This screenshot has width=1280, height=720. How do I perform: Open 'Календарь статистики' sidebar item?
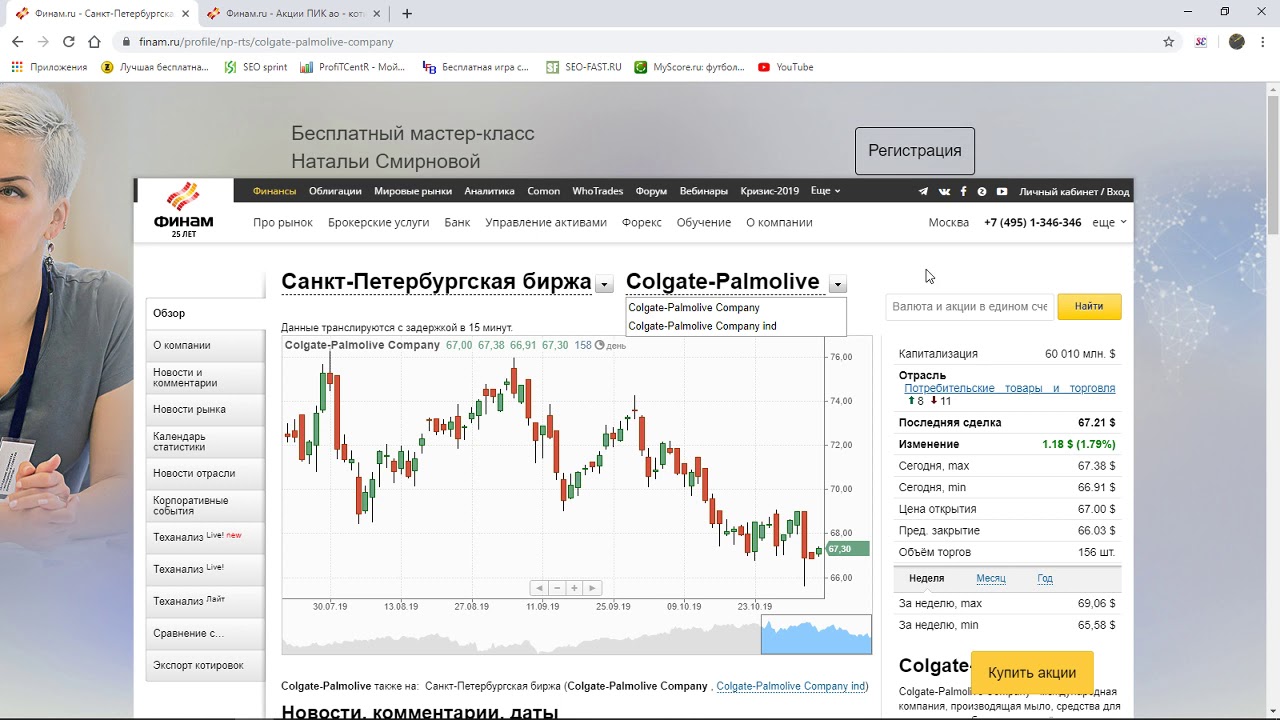pyautogui.click(x=206, y=441)
